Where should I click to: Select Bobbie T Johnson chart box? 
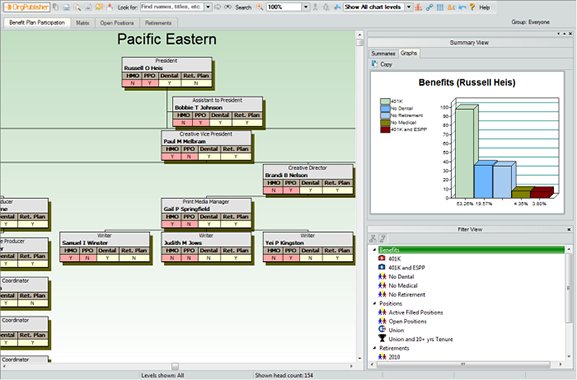217,112
